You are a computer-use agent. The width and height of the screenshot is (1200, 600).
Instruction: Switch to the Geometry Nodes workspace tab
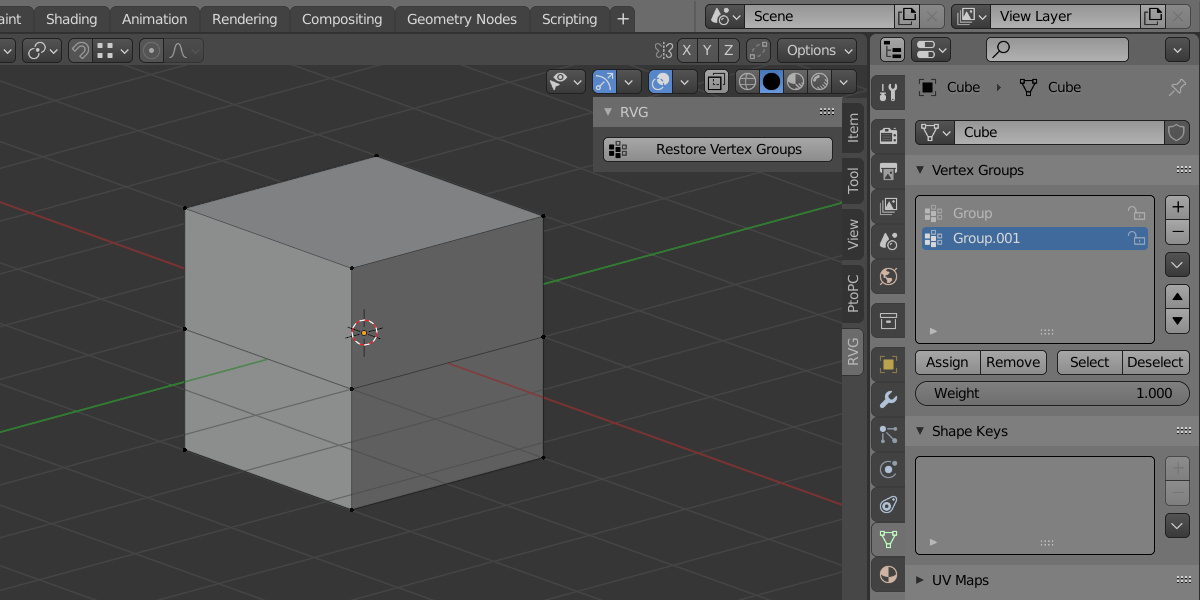(461, 18)
